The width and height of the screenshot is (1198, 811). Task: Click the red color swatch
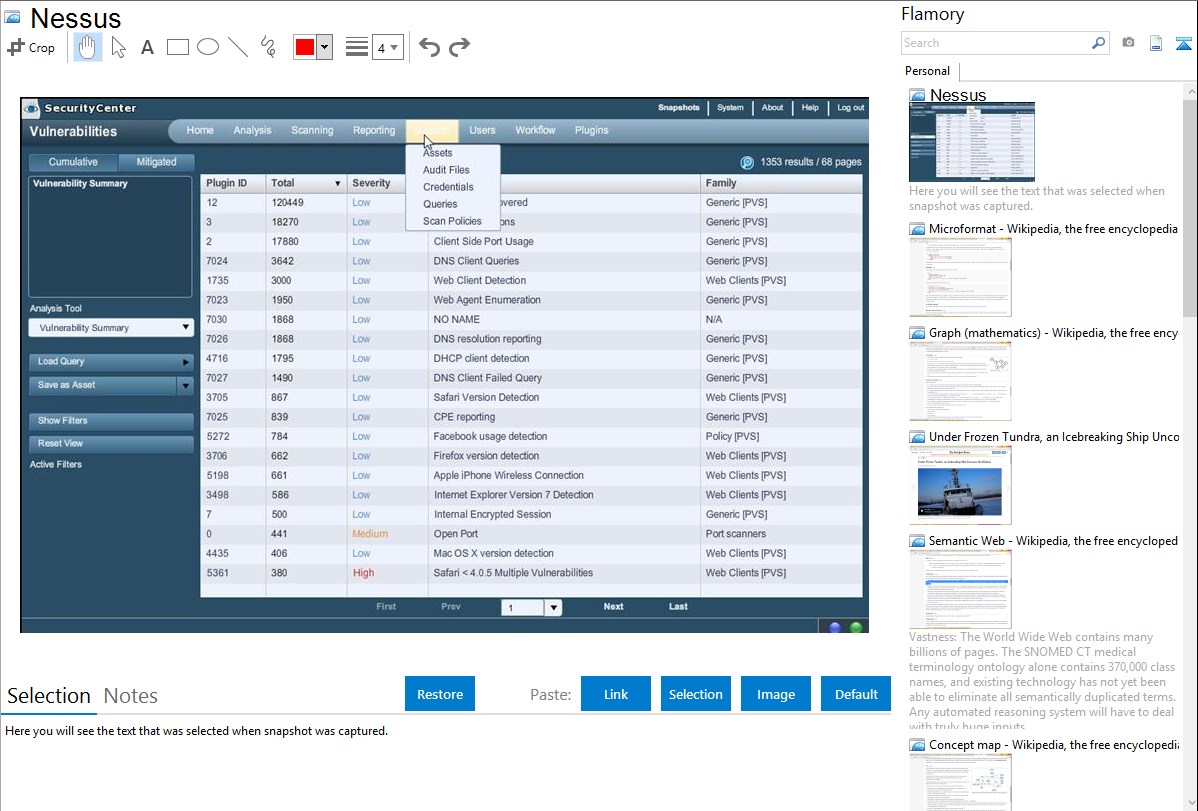click(304, 47)
